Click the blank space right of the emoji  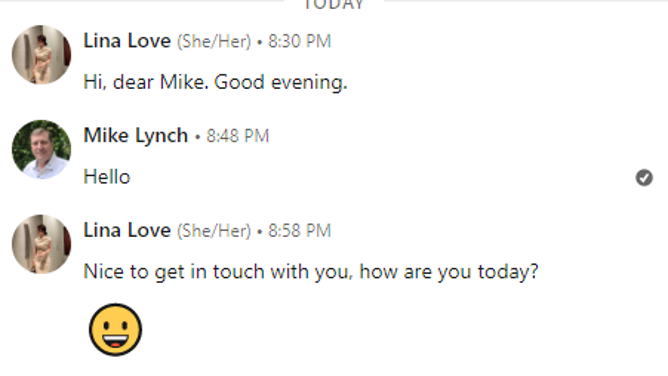click(383, 330)
